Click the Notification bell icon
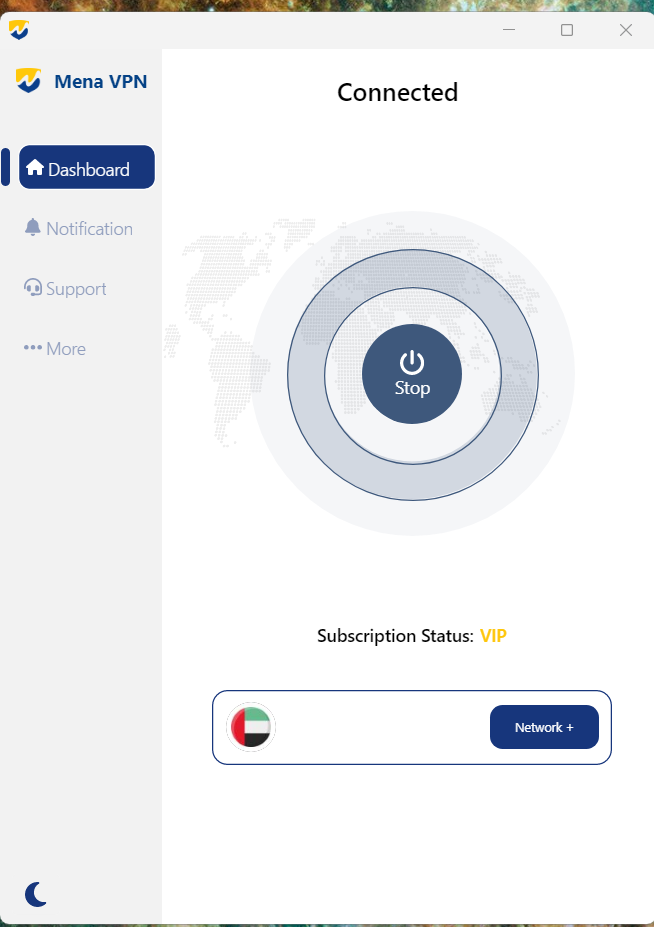Screen dimensions: 654x927 click(33, 227)
